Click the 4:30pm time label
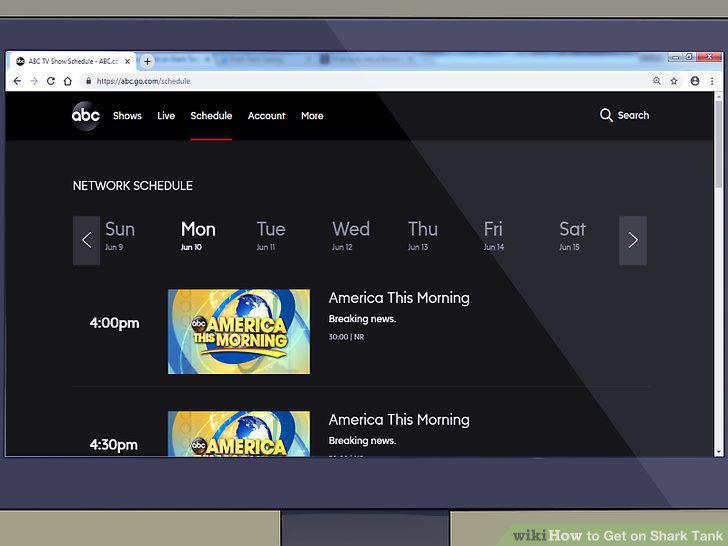Image resolution: width=728 pixels, height=546 pixels. (x=114, y=445)
